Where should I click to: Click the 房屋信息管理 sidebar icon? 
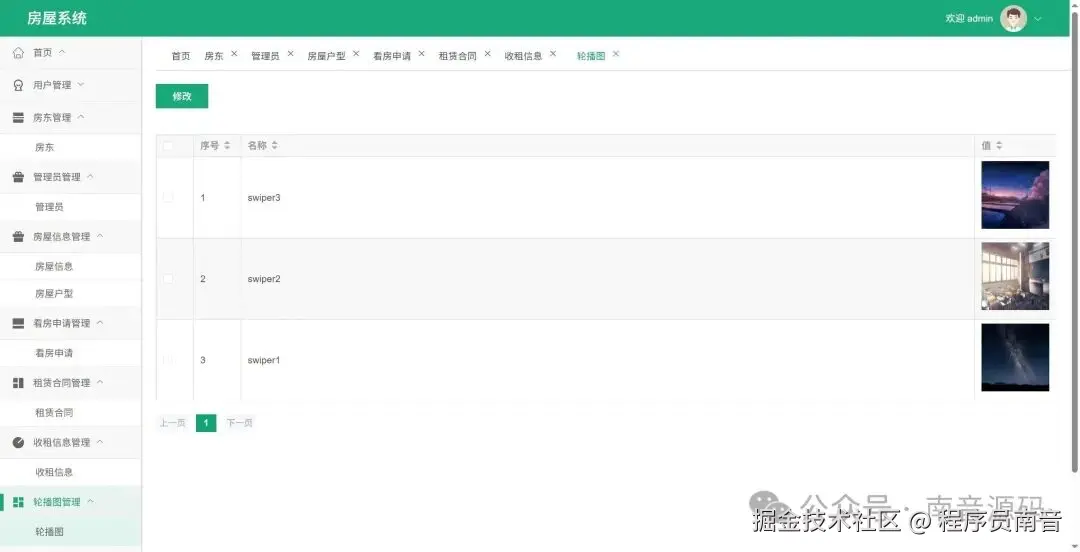point(19,236)
